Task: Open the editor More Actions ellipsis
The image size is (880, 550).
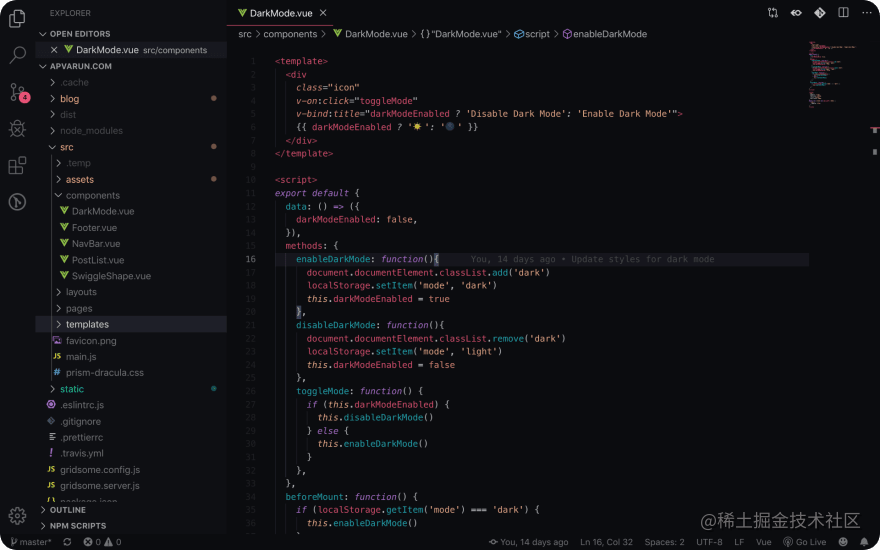Action: pyautogui.click(x=867, y=13)
